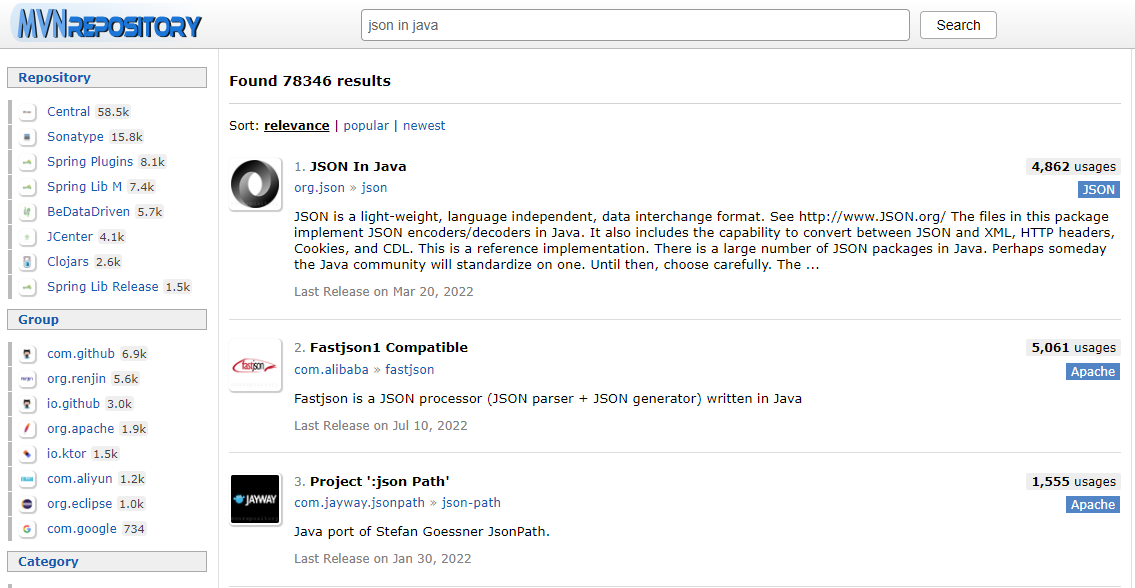Filter by org.apache group link

coord(81,429)
